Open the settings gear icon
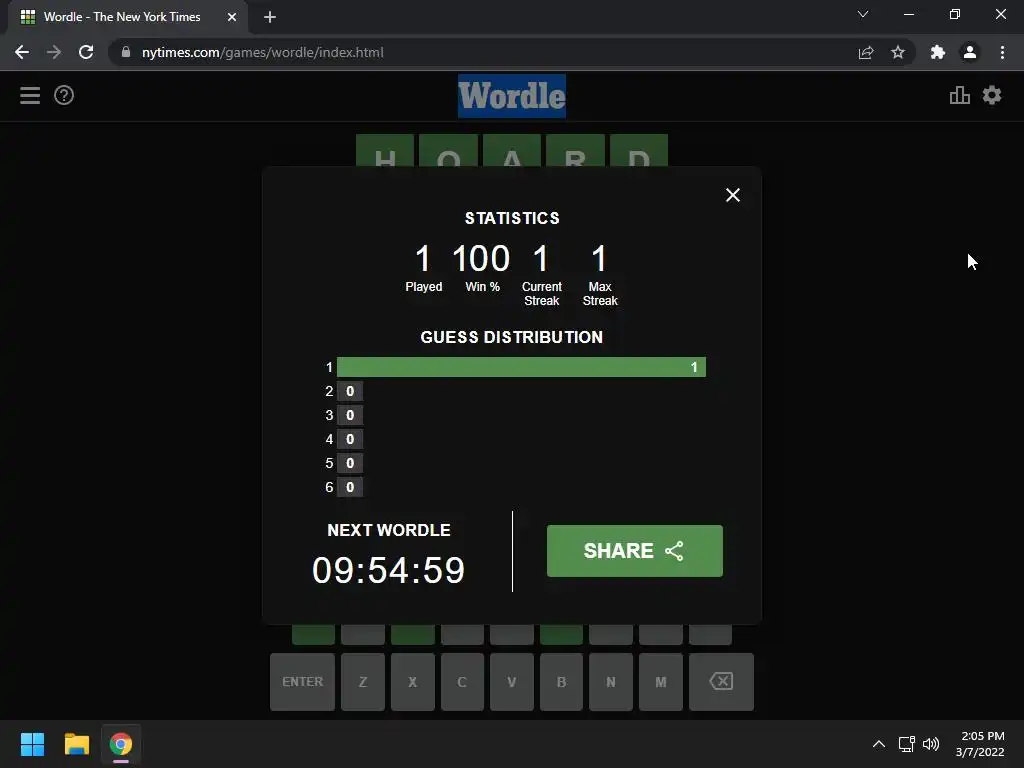Viewport: 1024px width, 768px height. [992, 95]
